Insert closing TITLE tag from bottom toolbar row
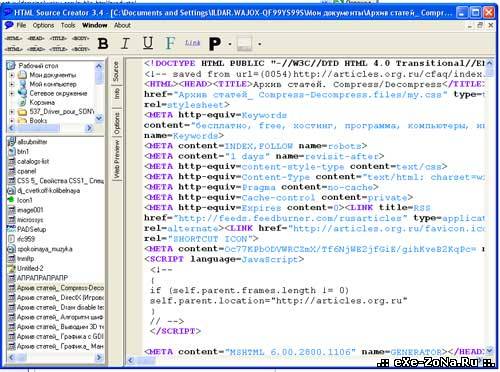The image size is (500, 372). click(58, 49)
